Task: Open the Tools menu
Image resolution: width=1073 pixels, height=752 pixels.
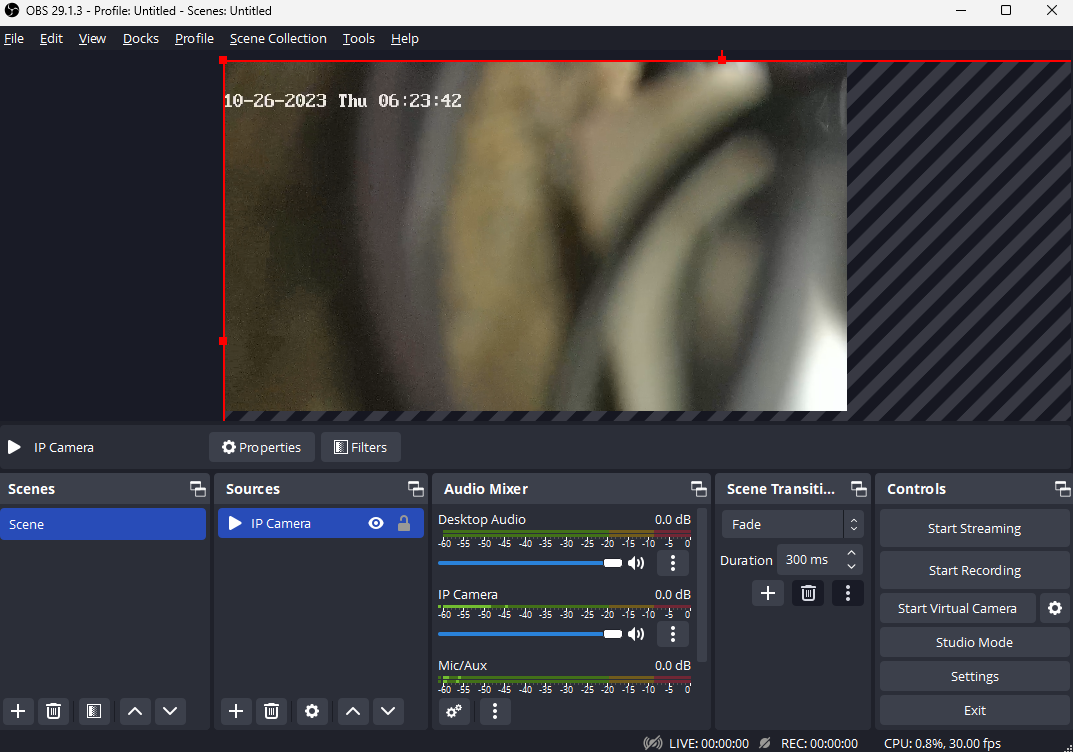Action: [x=358, y=39]
